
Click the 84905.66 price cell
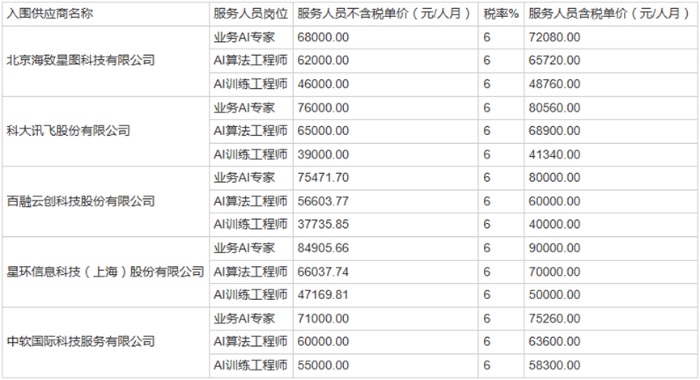pos(386,249)
